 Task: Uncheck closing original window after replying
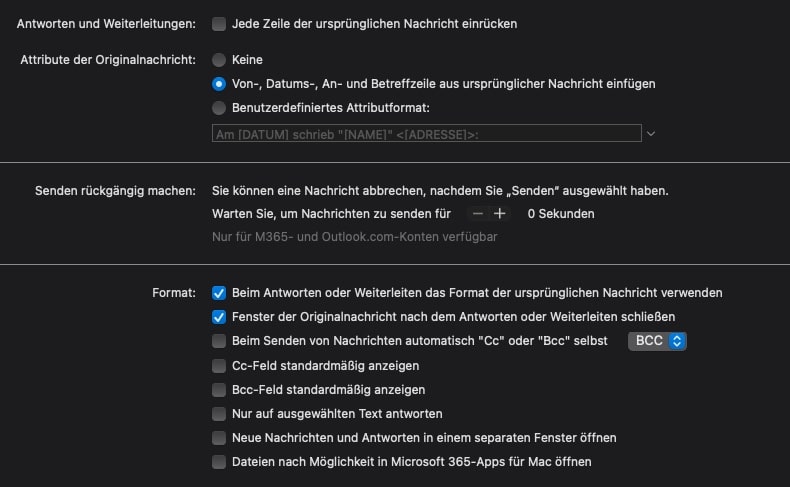coord(219,317)
